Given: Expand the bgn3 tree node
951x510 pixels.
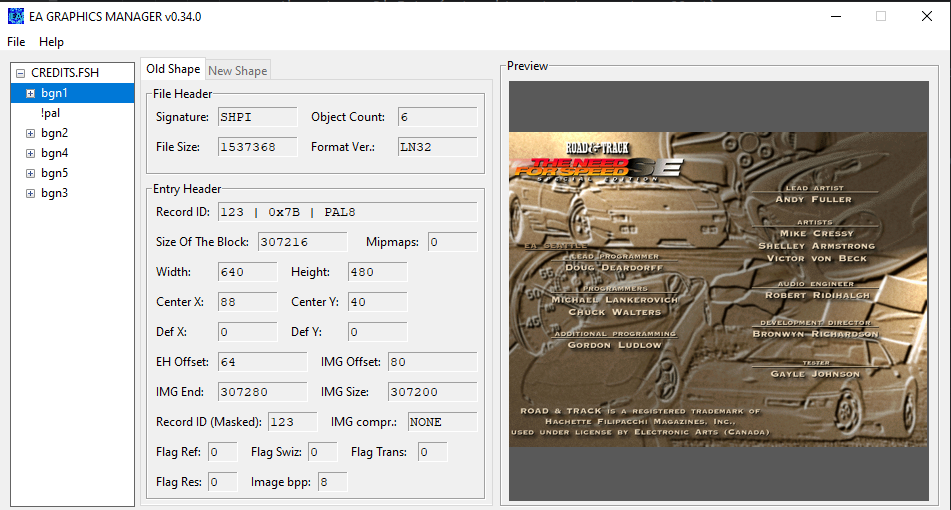Looking at the screenshot, I should click(30, 193).
